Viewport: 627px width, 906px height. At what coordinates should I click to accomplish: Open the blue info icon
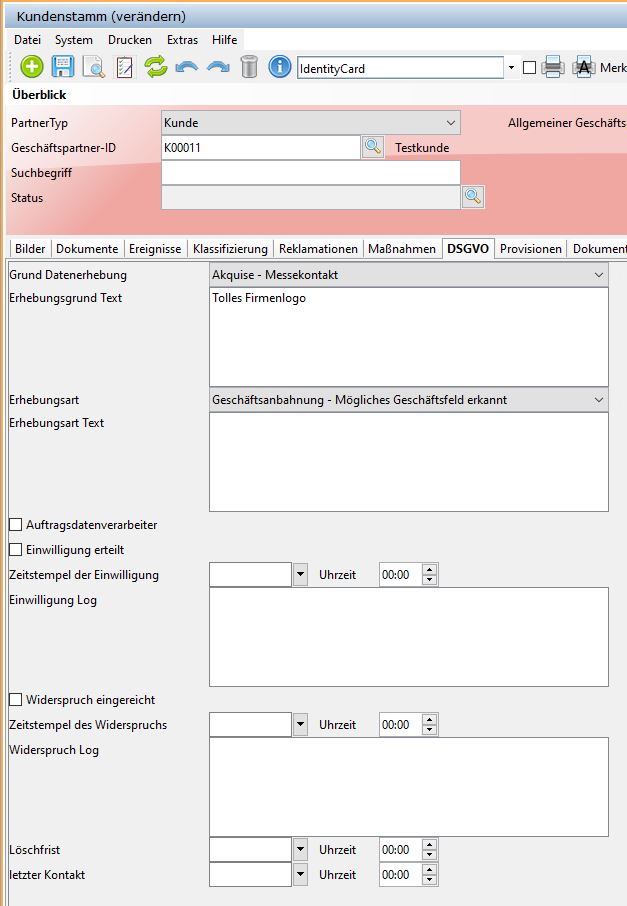280,67
